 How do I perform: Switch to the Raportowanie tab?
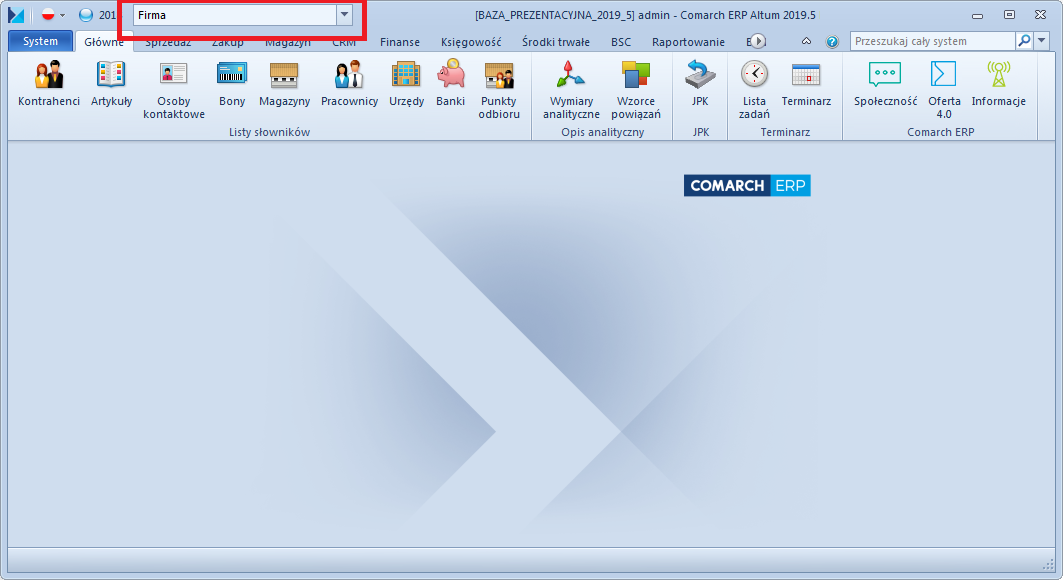pyautogui.click(x=688, y=42)
